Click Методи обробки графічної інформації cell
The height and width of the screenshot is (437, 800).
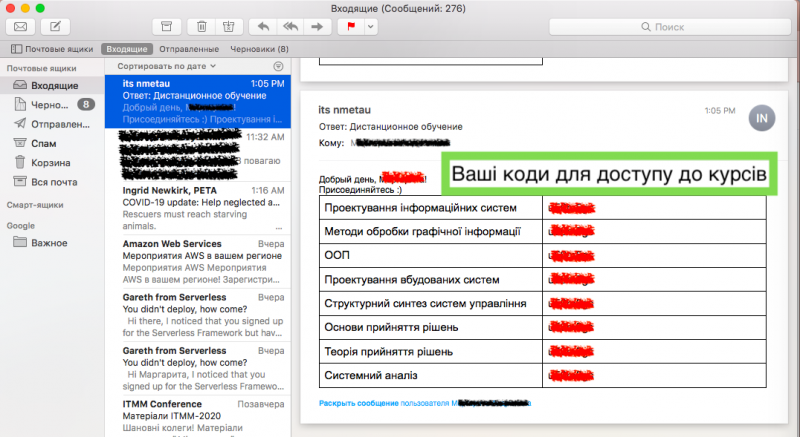pos(431,232)
